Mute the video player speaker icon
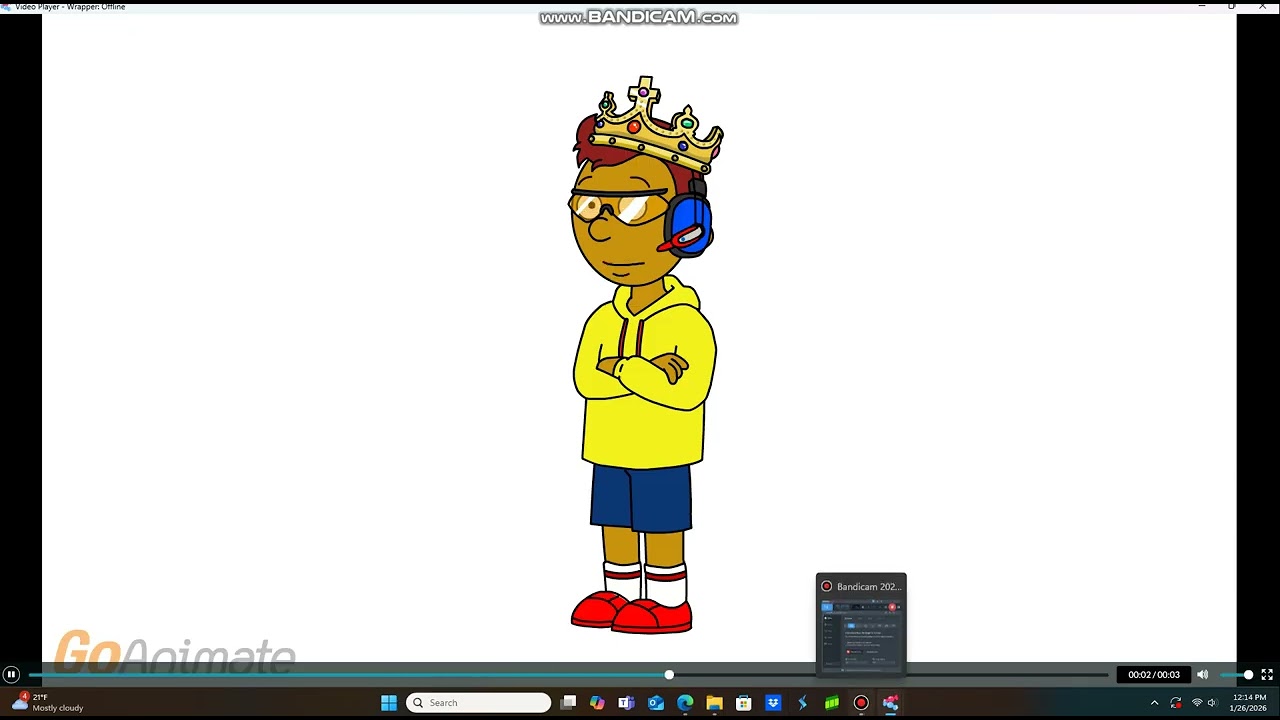The image size is (1280, 720). click(x=1203, y=675)
